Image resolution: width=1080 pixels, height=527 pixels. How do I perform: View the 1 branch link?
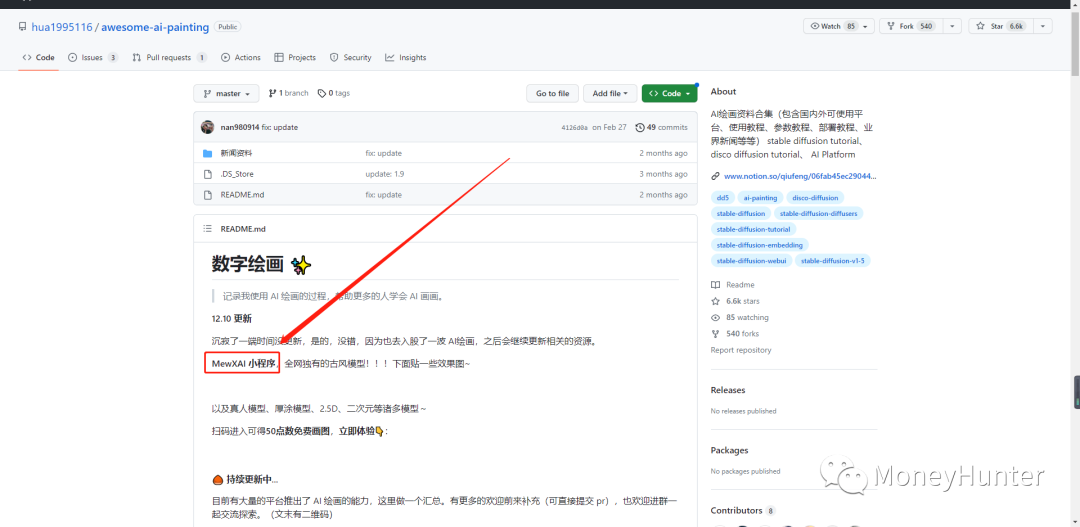click(289, 94)
